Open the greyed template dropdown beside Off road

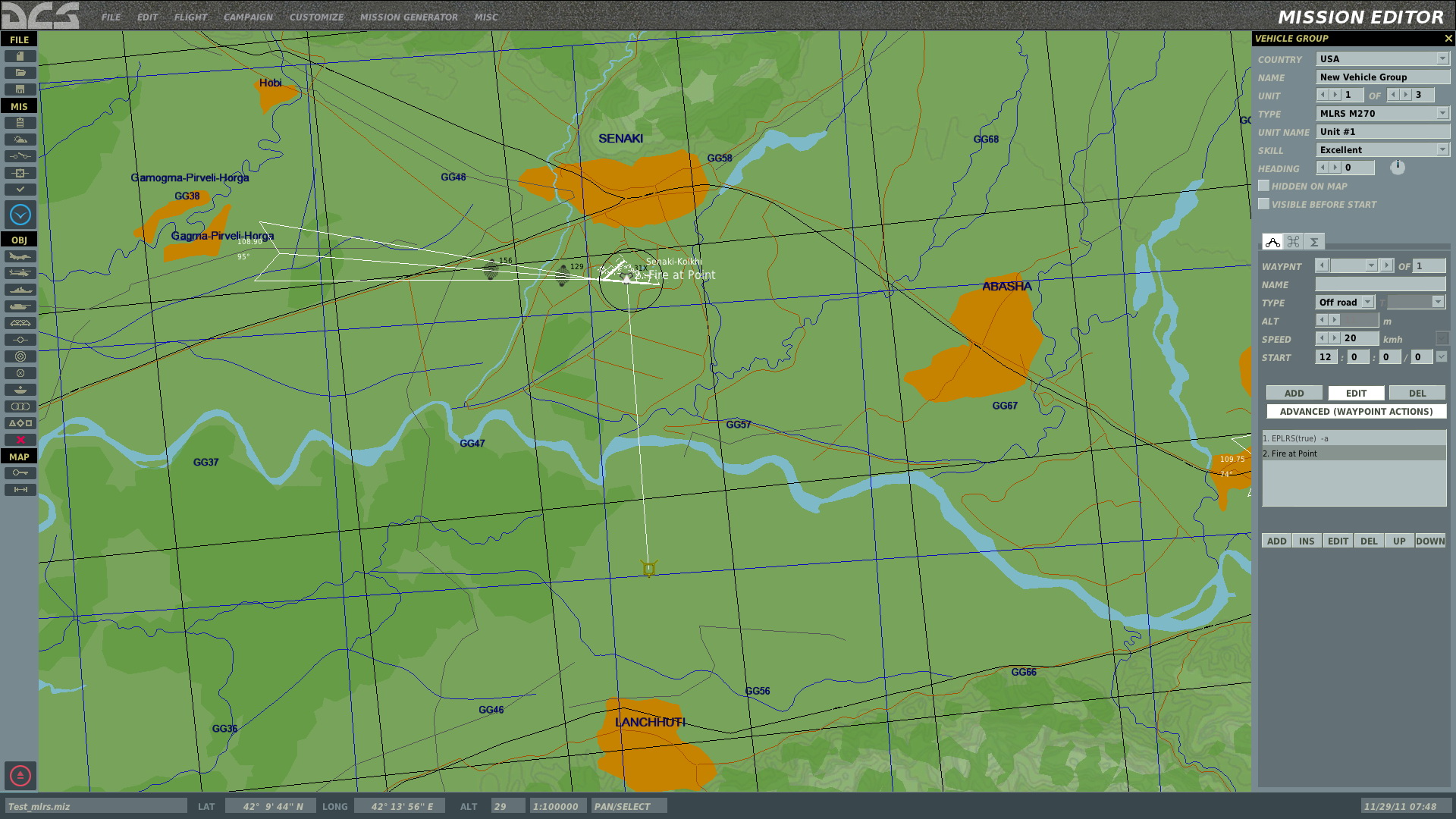(1415, 302)
